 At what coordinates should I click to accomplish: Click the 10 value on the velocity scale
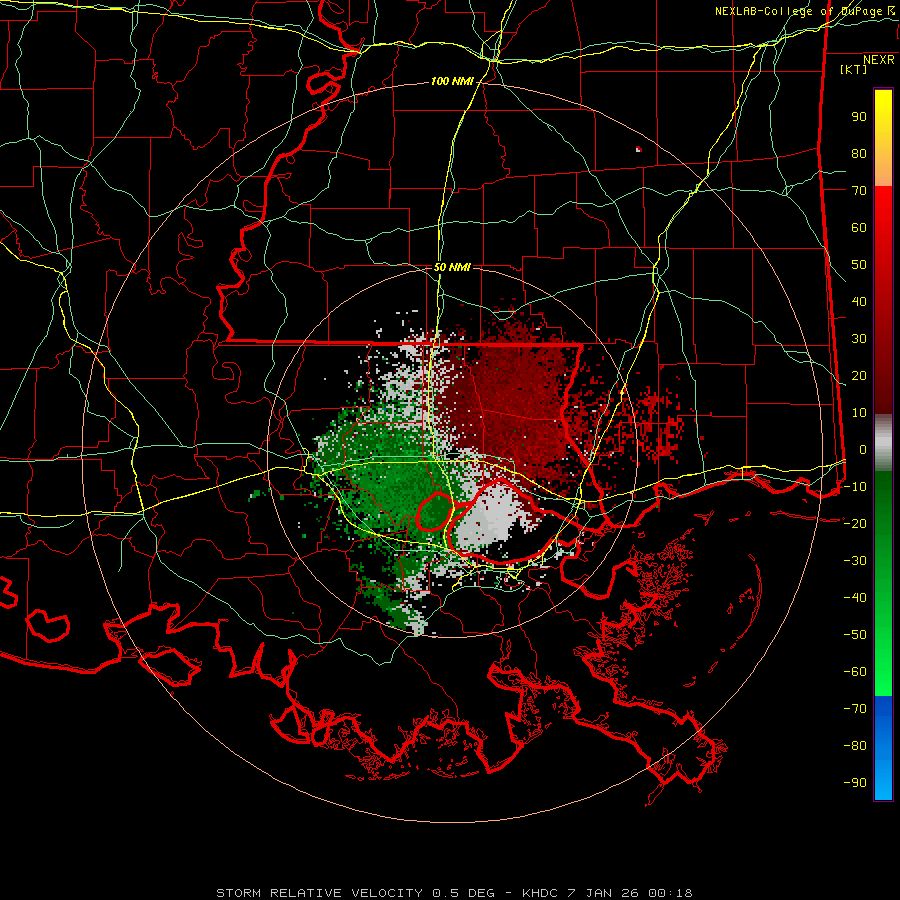coord(859,413)
